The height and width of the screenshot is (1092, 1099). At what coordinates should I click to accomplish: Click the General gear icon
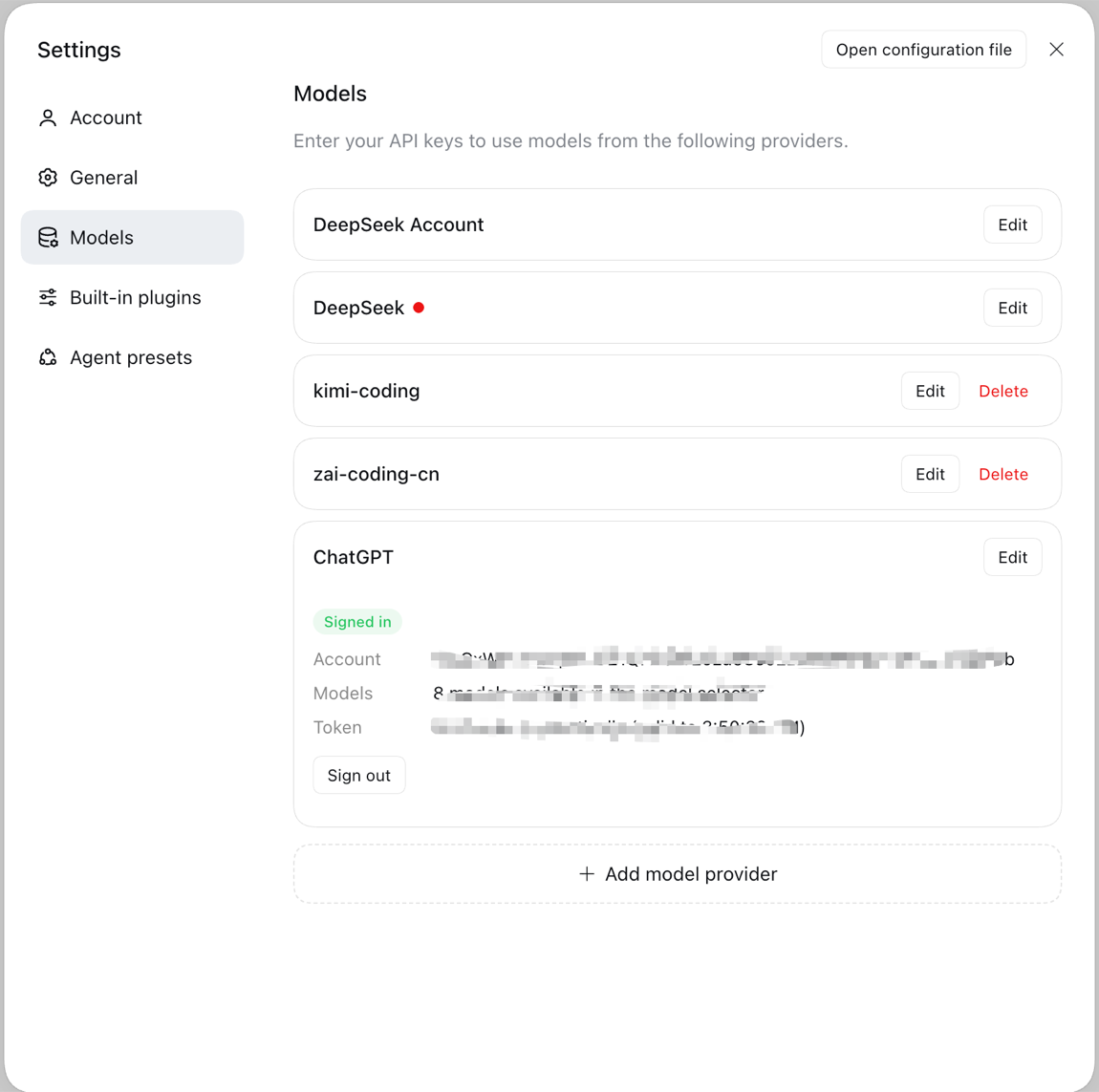[48, 178]
